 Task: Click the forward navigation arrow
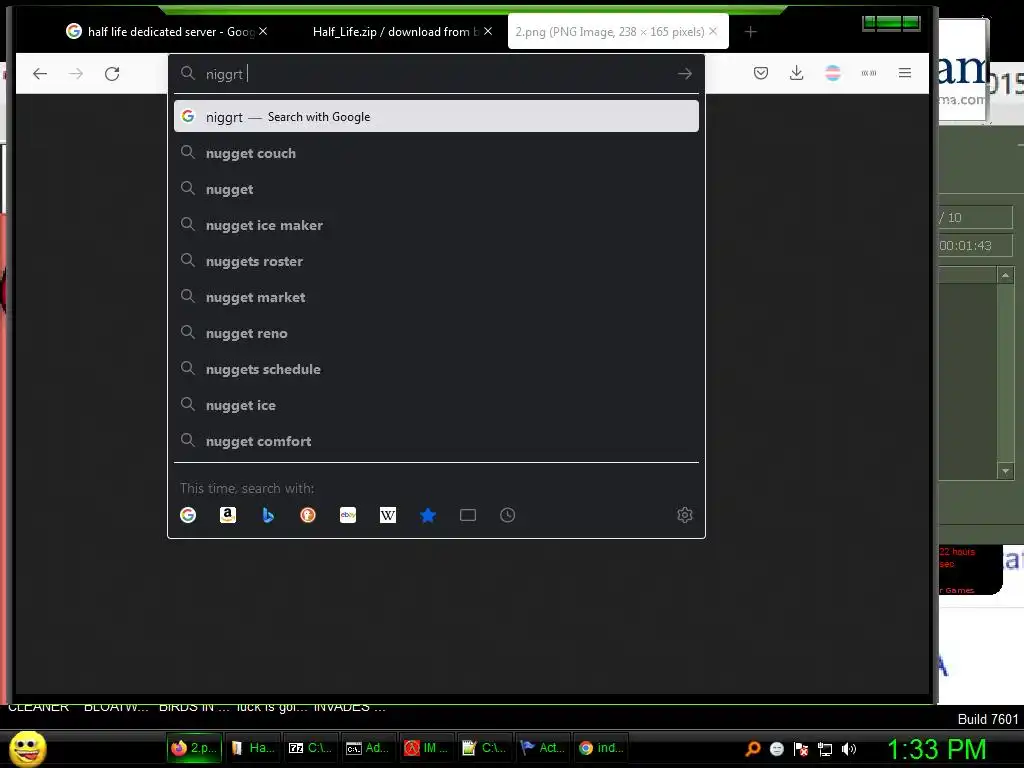[x=76, y=74]
